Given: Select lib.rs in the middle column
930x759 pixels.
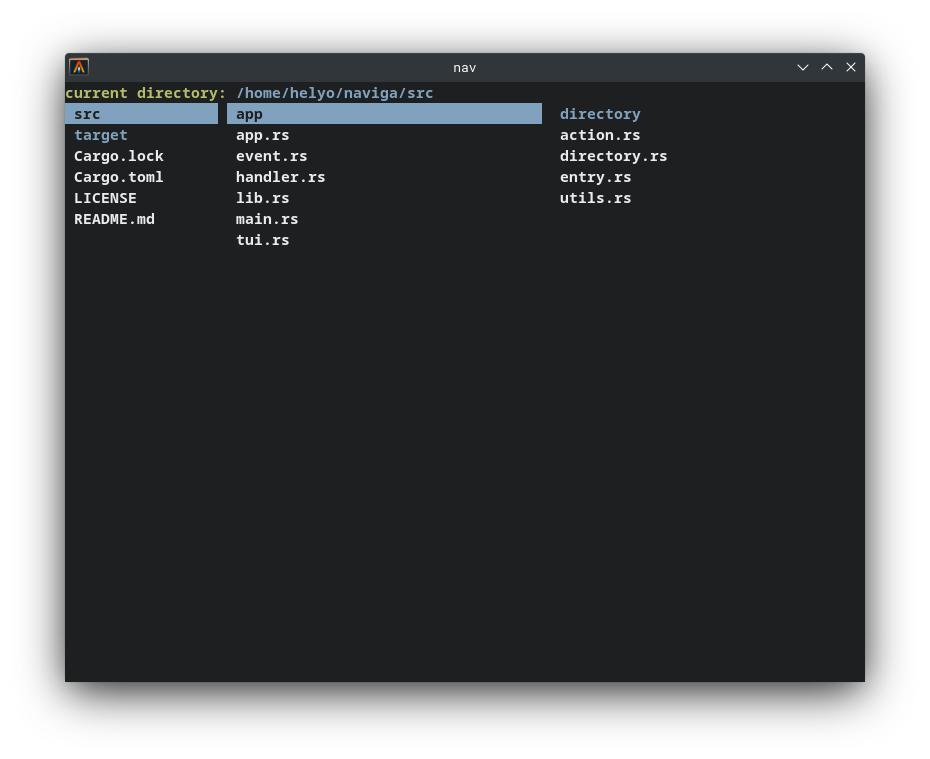Looking at the screenshot, I should (262, 198).
